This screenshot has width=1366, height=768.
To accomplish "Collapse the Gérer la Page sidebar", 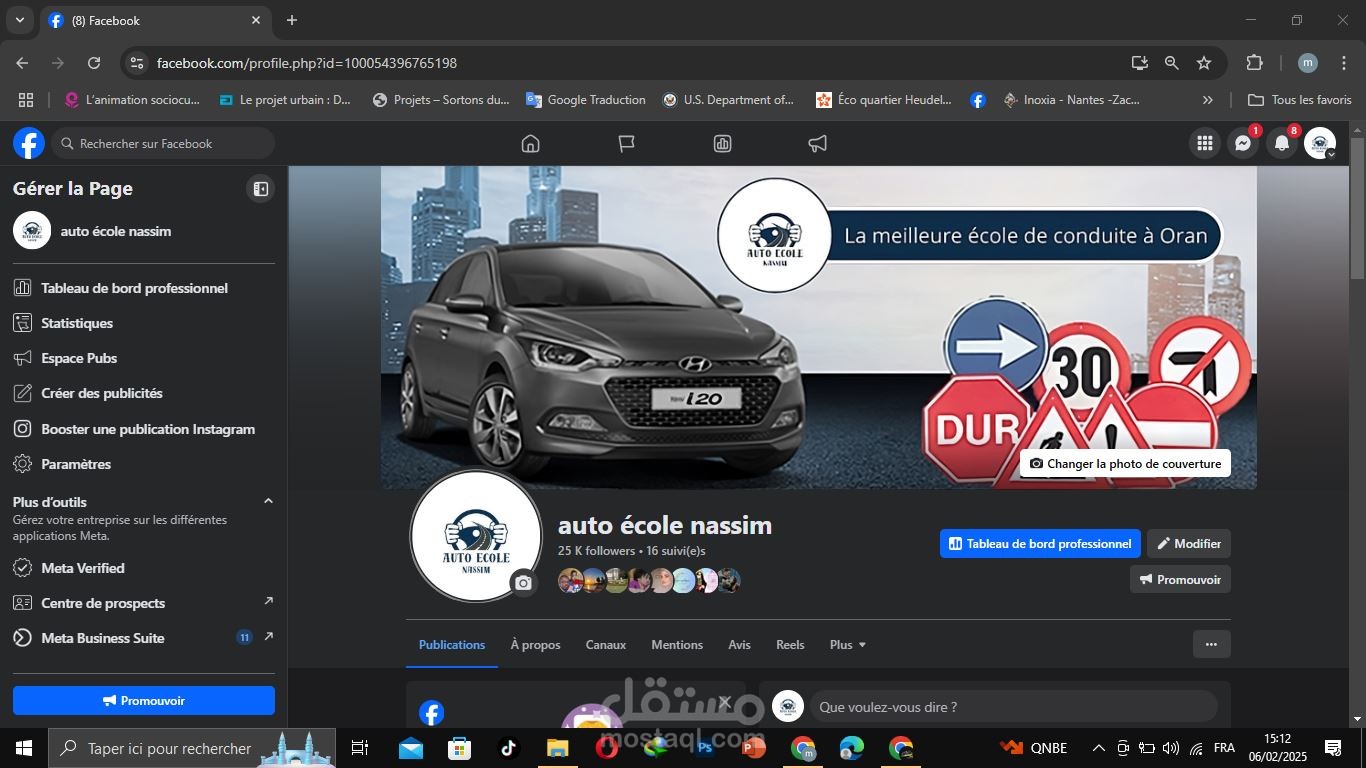I will 260,188.
